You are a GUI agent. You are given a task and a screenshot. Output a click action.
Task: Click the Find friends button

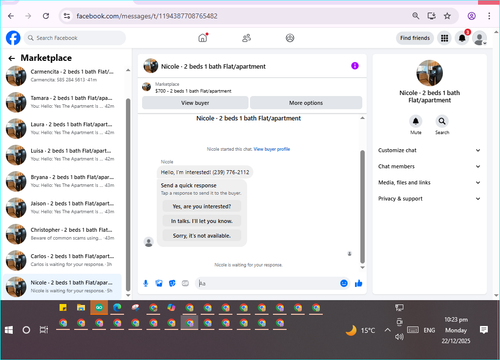(415, 38)
